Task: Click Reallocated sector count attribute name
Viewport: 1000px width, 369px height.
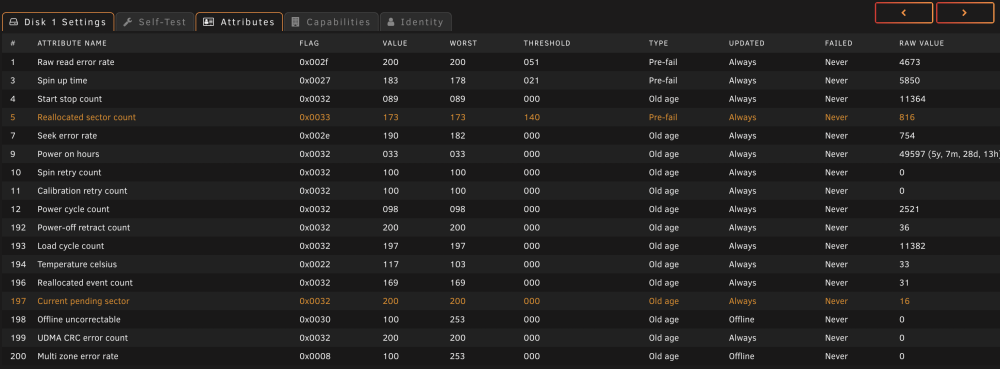Action: pyautogui.click(x=87, y=117)
